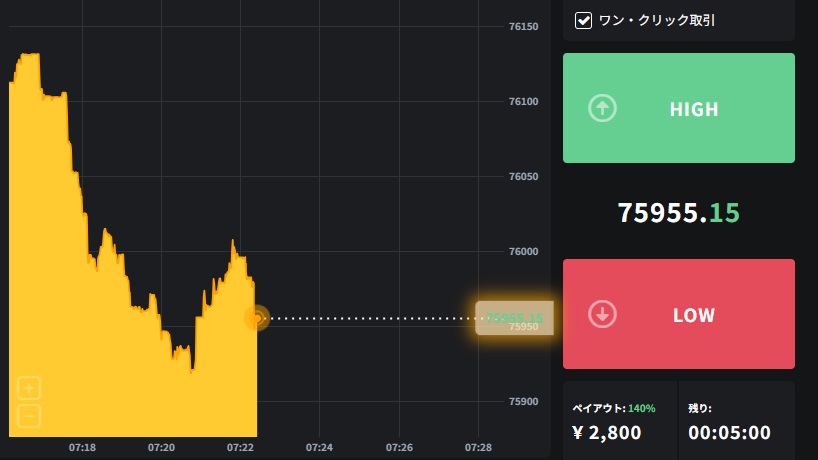Click the 07:18 time axis label
818x460 pixels.
(83, 447)
